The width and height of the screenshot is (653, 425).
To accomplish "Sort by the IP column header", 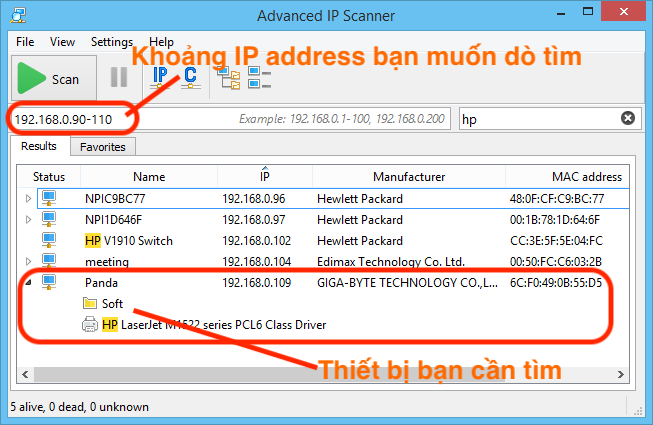I will click(265, 177).
